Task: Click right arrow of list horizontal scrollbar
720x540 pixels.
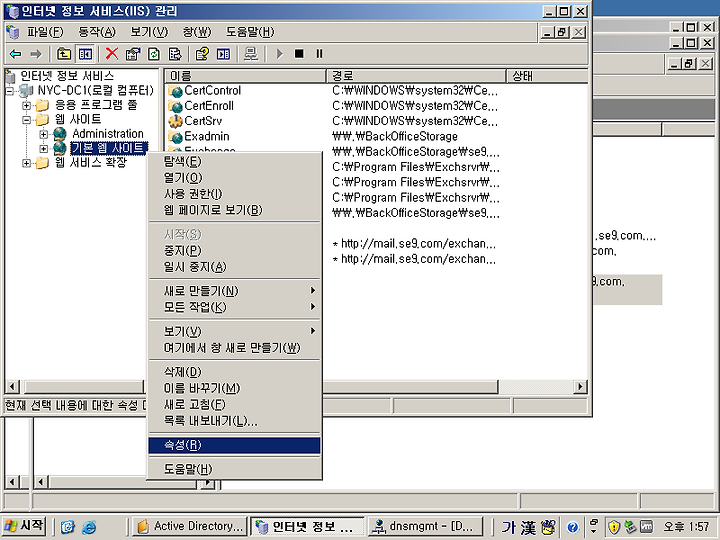Action: 580,387
